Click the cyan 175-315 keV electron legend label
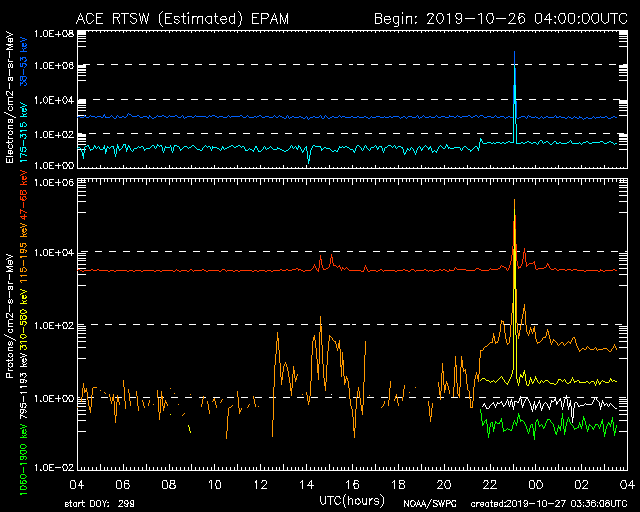Image resolution: width=640 pixels, height=512 pixels. point(24,127)
